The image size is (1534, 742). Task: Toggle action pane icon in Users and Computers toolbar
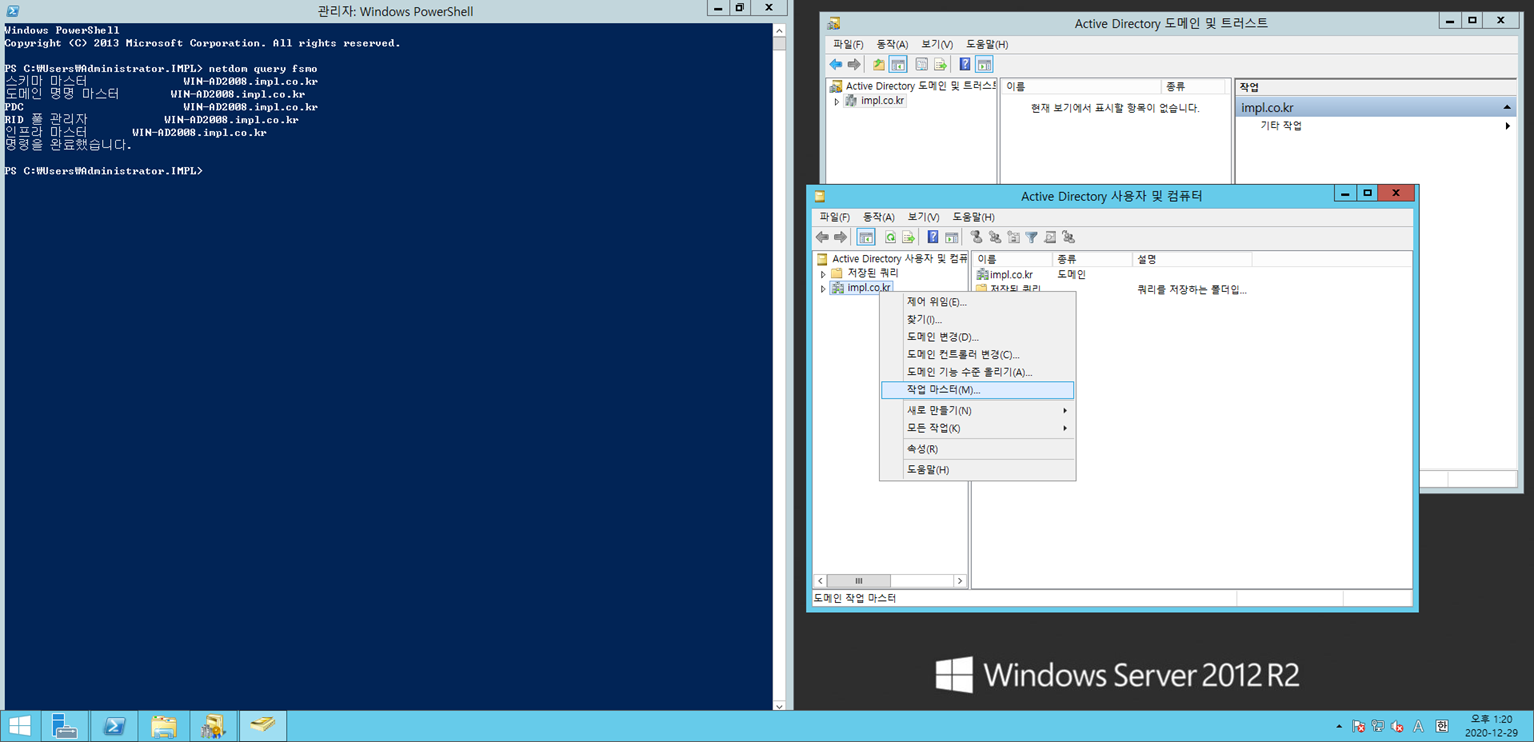tap(951, 237)
